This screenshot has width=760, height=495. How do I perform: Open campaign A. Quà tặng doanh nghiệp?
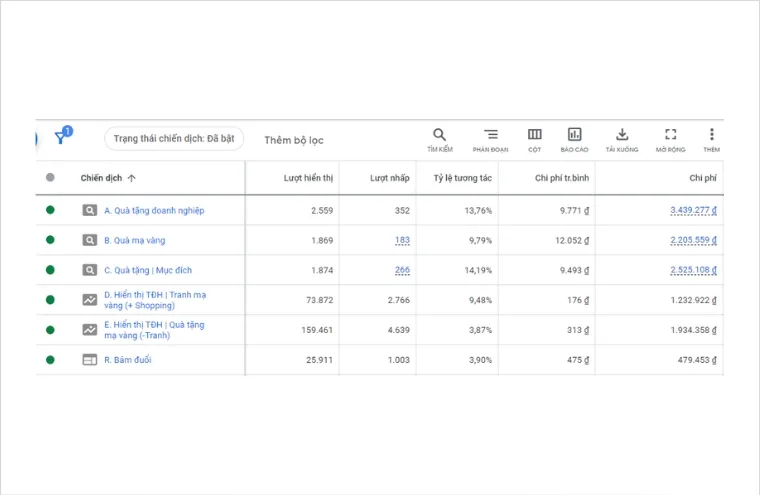[x=154, y=210]
